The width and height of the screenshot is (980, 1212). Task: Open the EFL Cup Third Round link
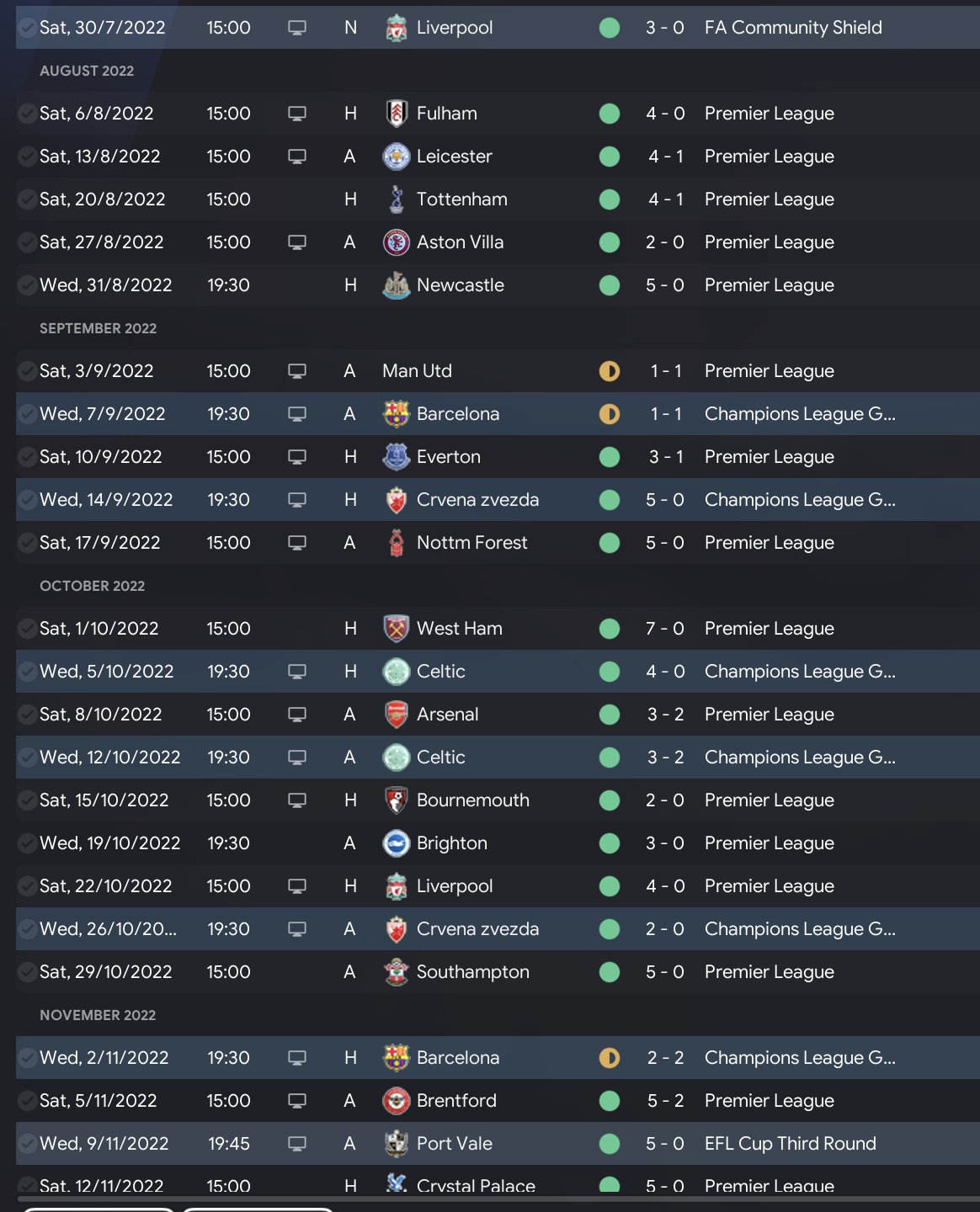(790, 1144)
